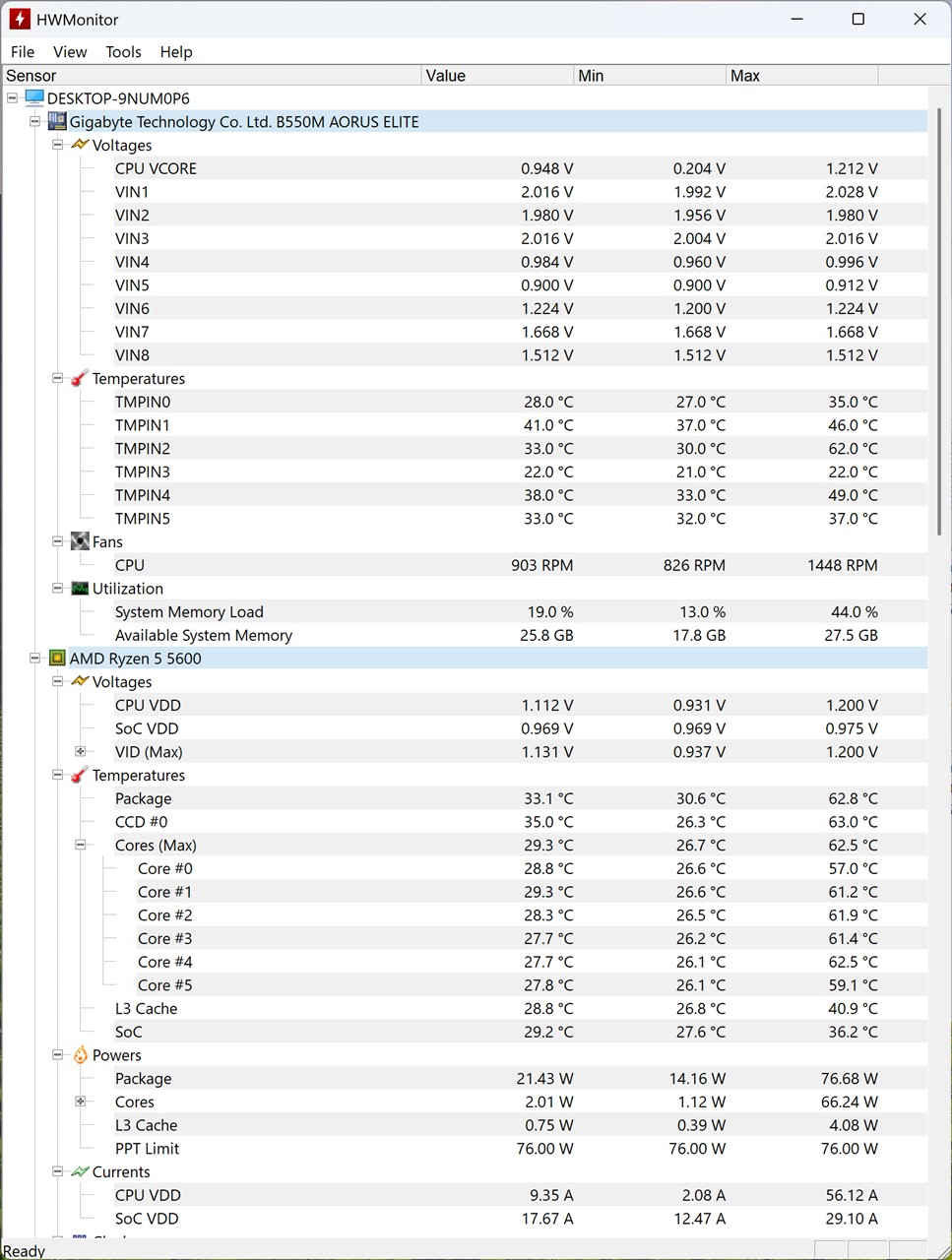Click the Gigabyte motherboard chip icon
Viewport: 952px width, 1260px height.
[57, 122]
